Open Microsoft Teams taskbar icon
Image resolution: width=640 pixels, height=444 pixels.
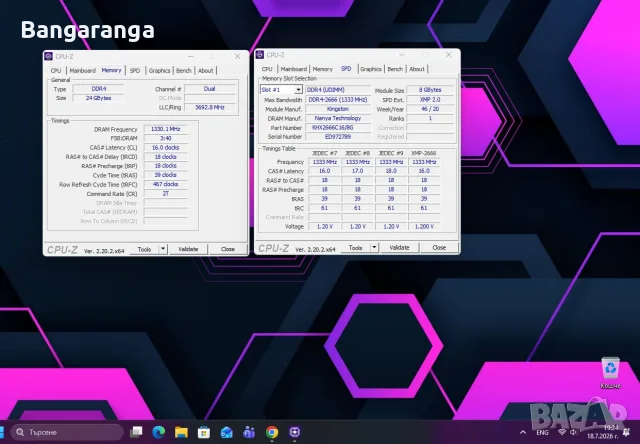point(249,432)
